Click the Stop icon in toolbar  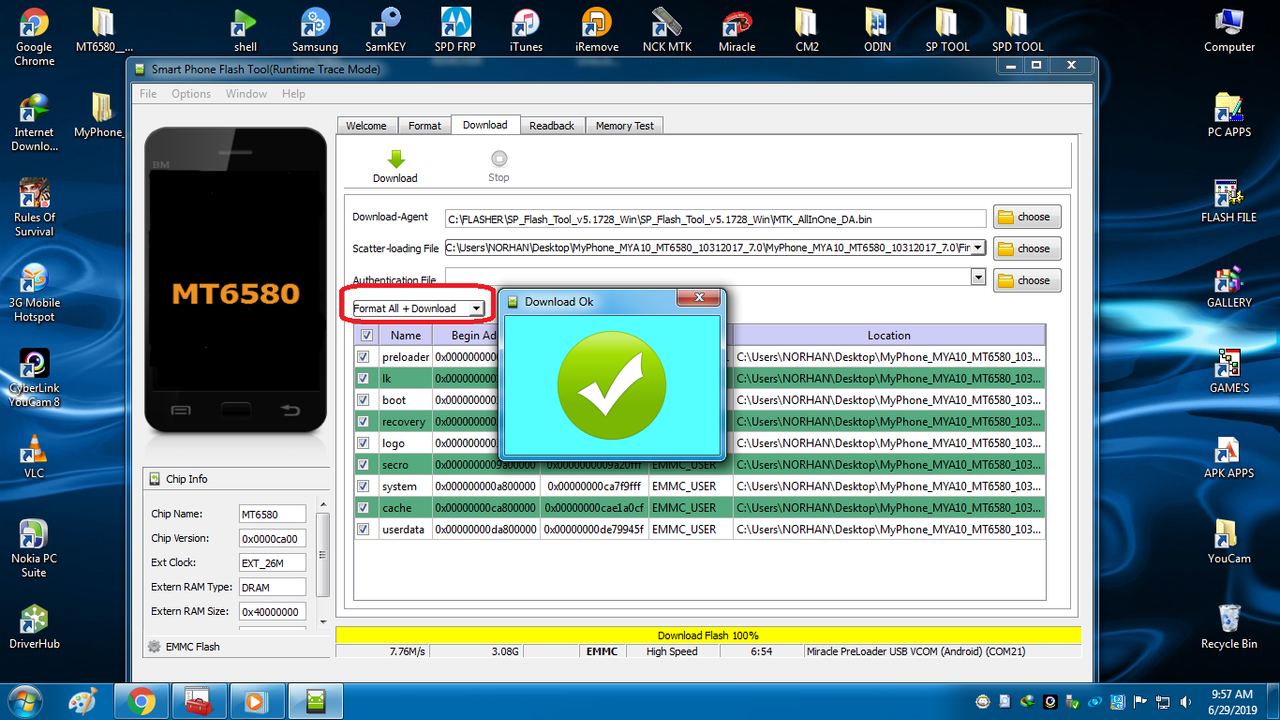point(499,158)
